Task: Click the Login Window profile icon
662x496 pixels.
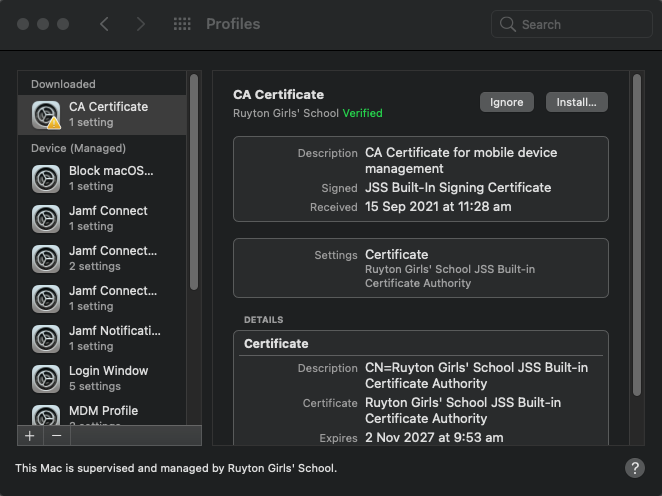Action: [46, 379]
